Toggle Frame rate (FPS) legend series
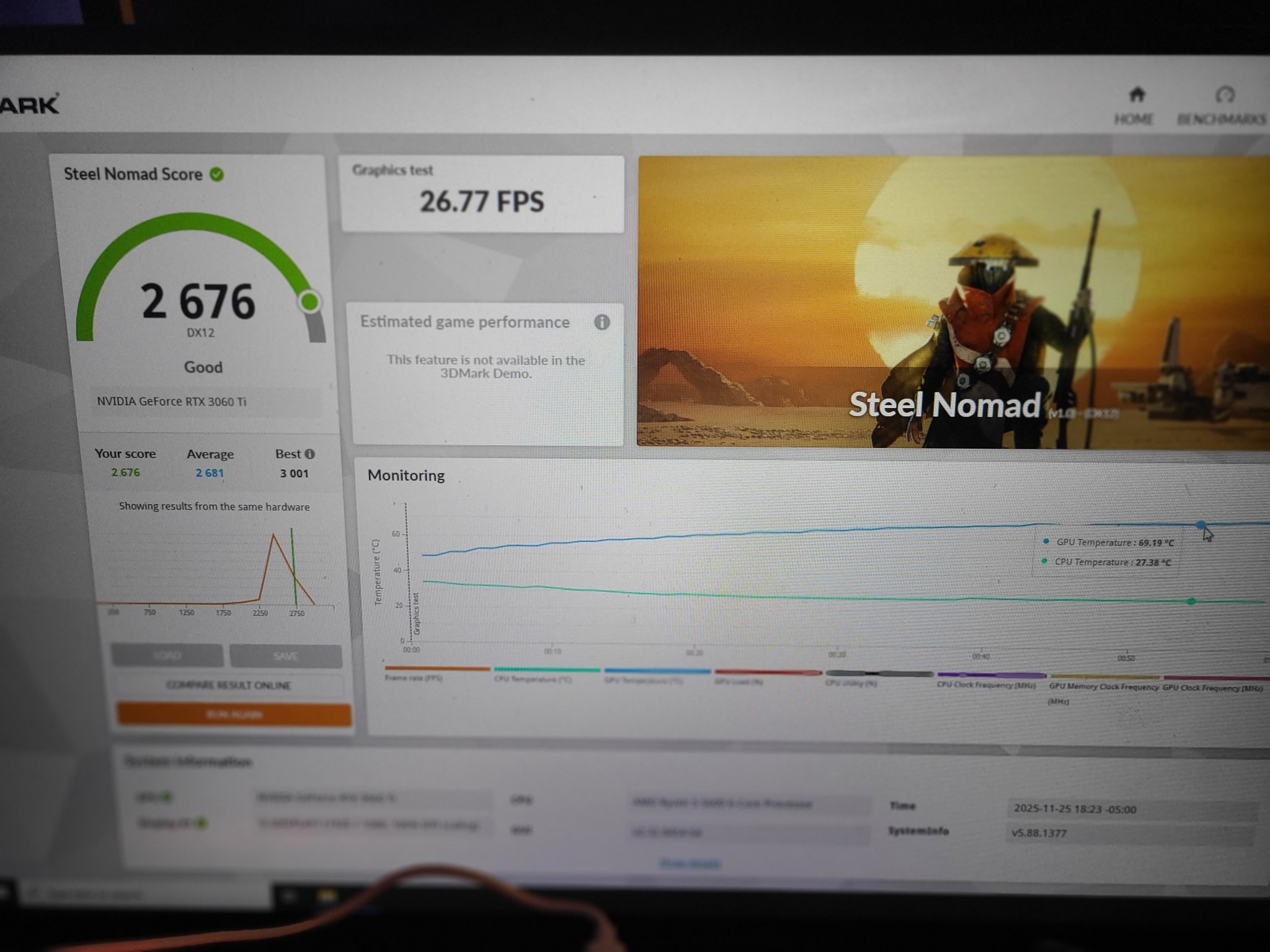Screen dimensions: 1270x952 coord(414,677)
